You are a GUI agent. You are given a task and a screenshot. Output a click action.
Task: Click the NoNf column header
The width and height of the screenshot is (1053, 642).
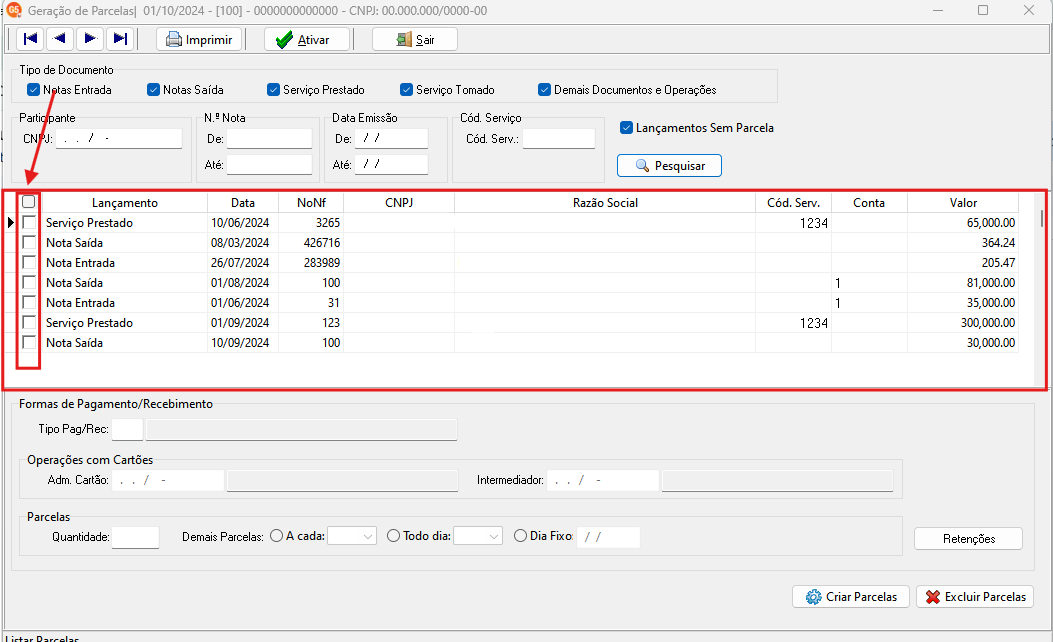311,203
